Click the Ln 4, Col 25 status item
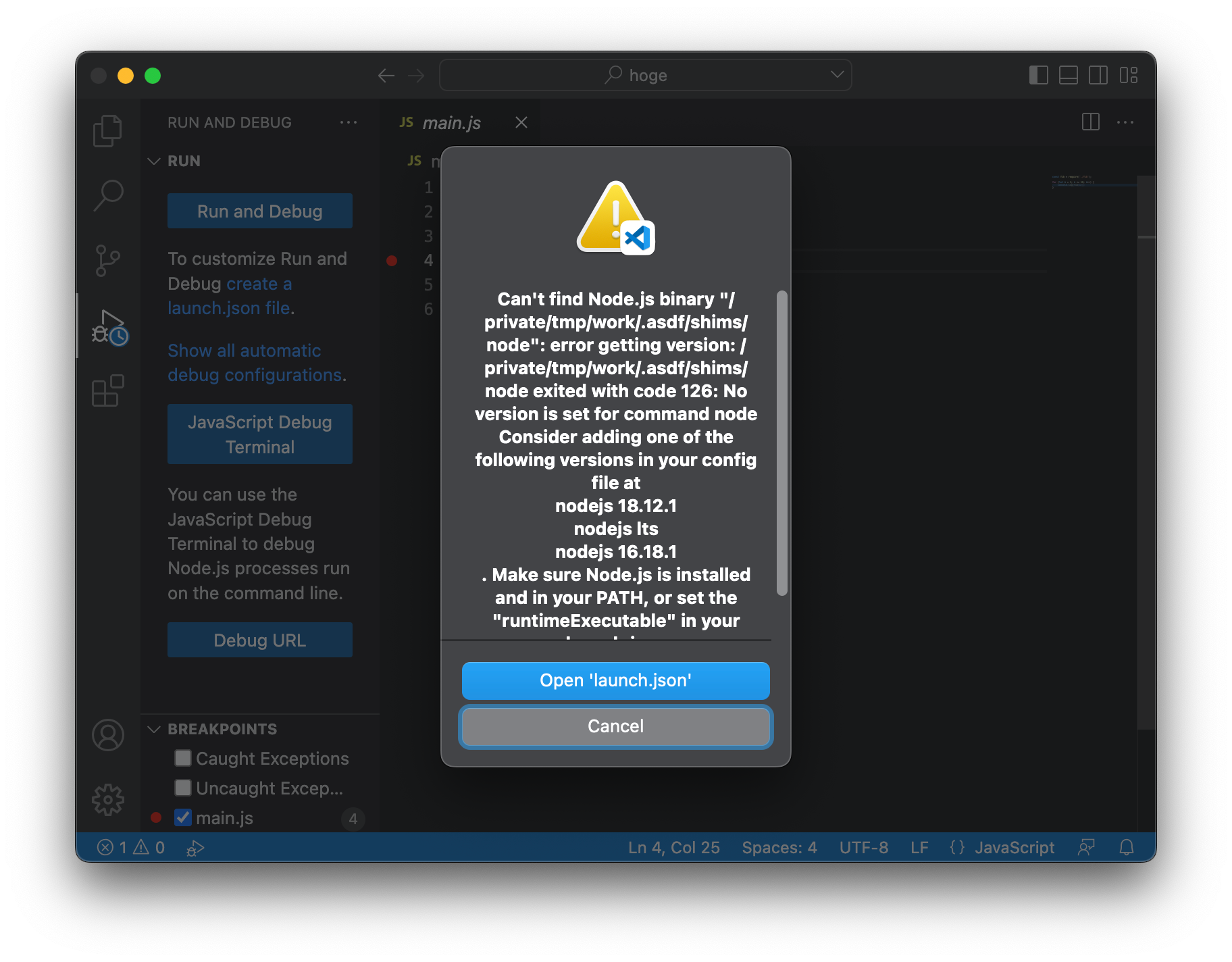1232x962 pixels. click(x=674, y=847)
